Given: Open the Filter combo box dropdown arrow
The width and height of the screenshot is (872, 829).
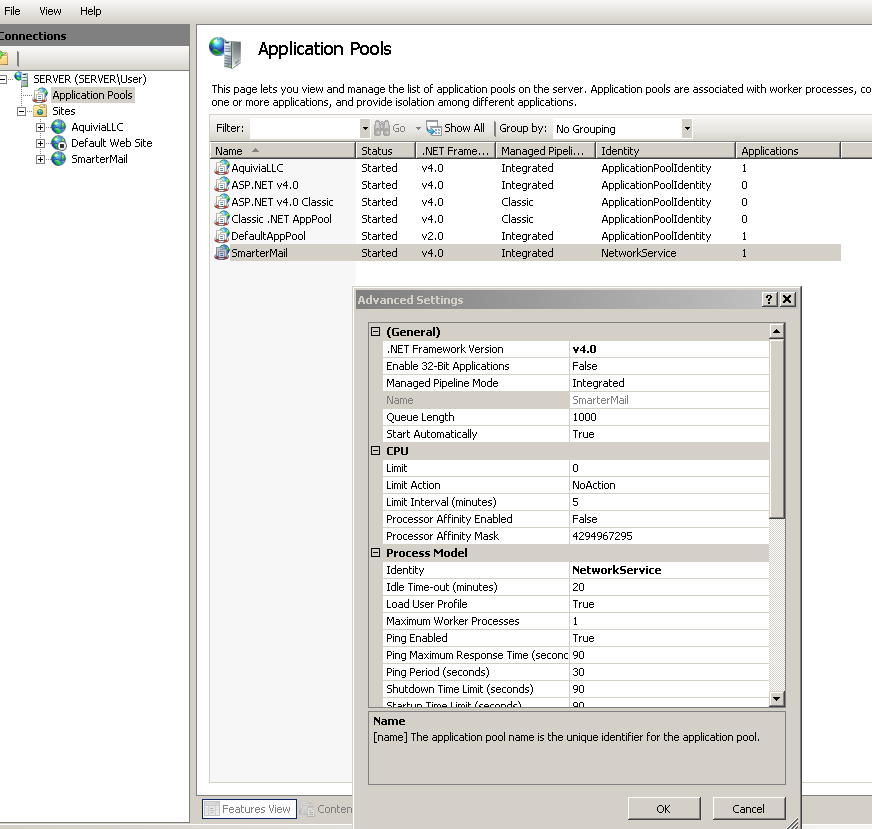Looking at the screenshot, I should (x=365, y=128).
